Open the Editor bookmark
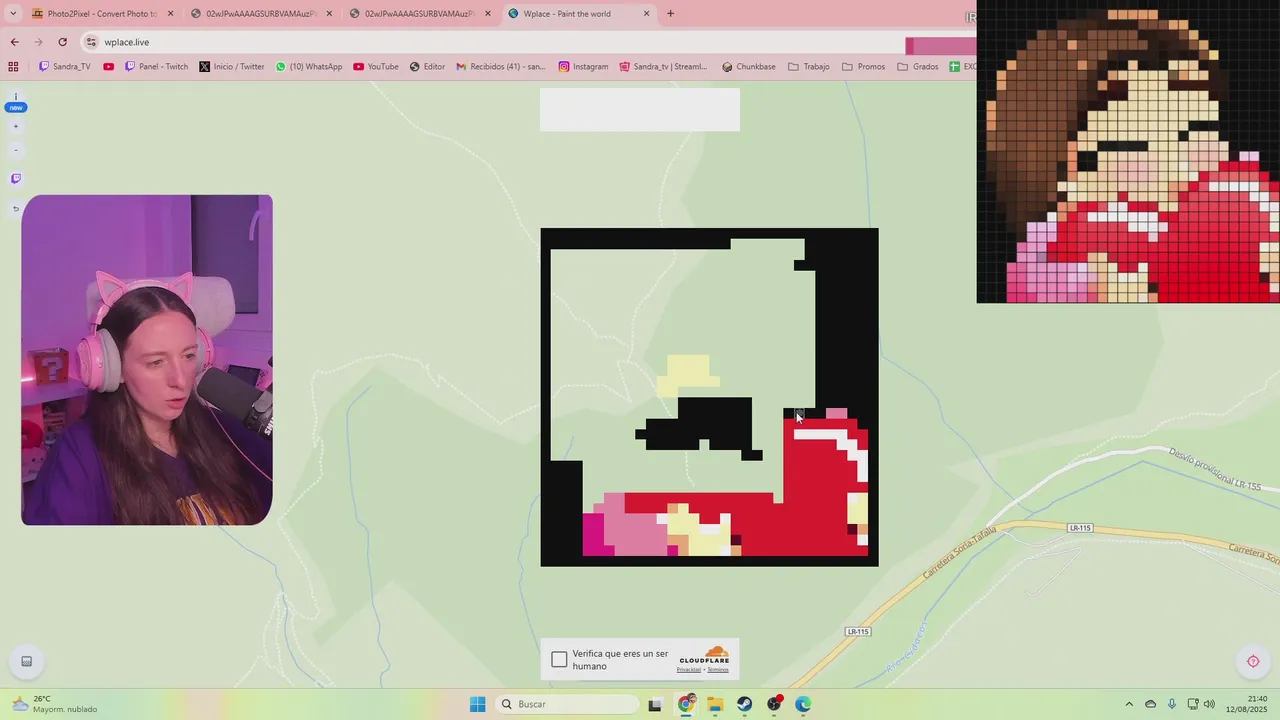 coord(427,67)
